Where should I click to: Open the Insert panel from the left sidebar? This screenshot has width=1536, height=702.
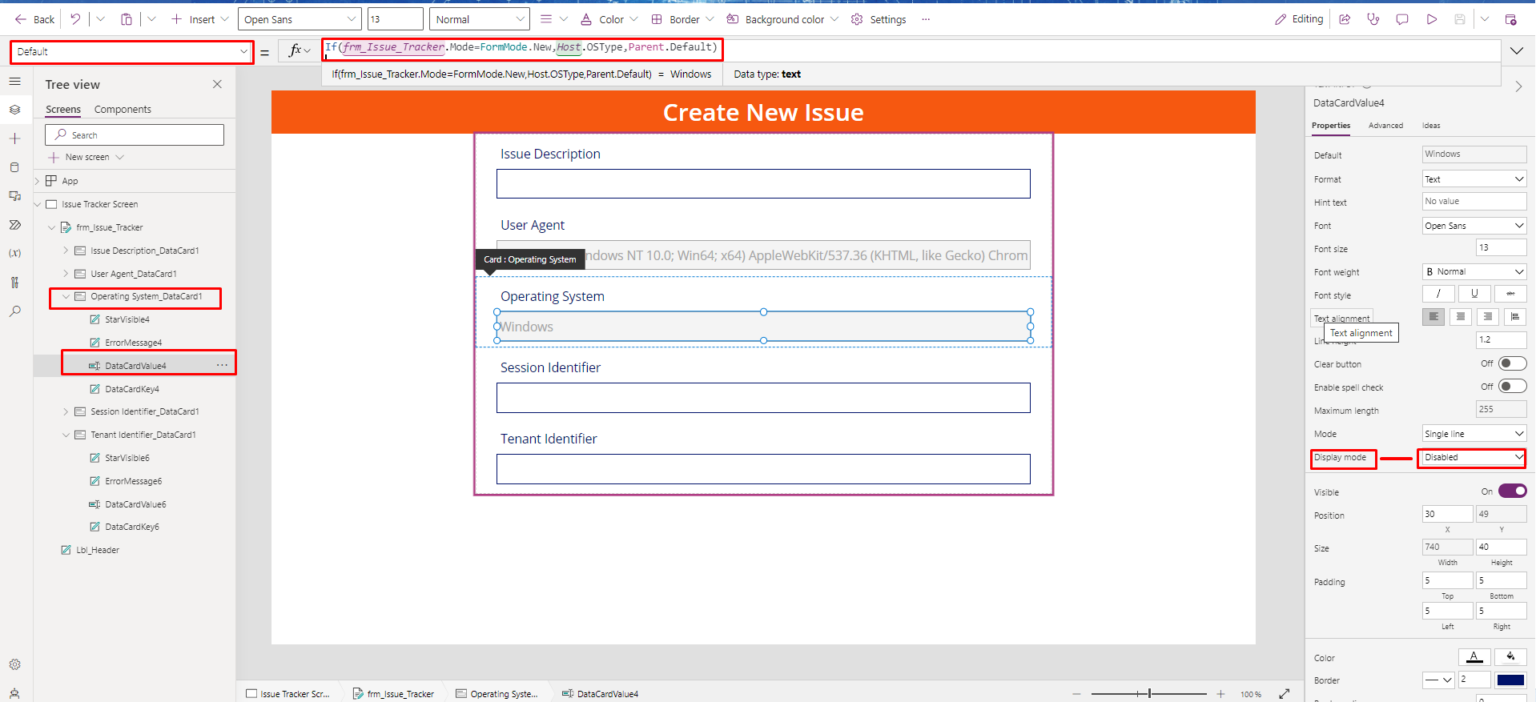pos(15,138)
